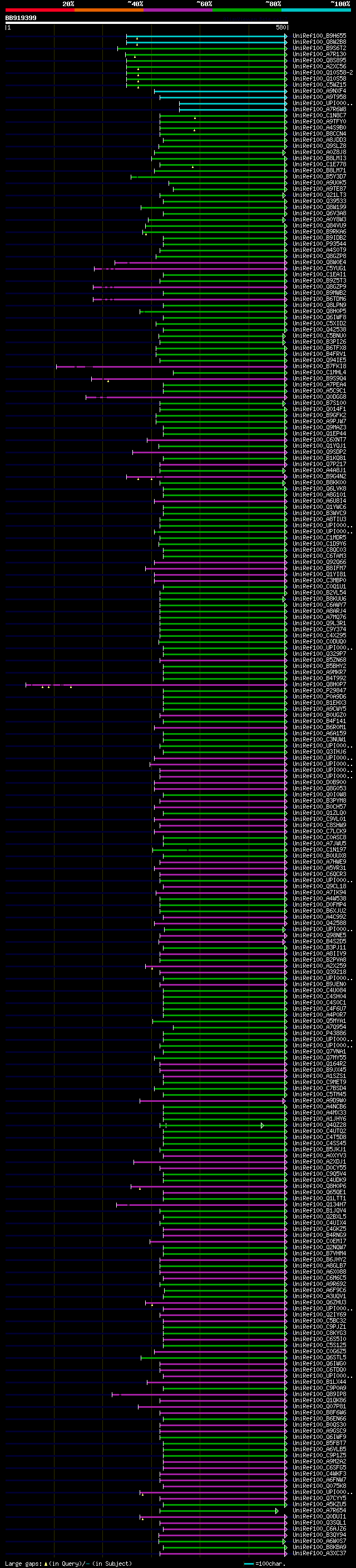Click the green alignment bar of A7R654
This screenshot has height=1568, width=356.
[219, 1510]
